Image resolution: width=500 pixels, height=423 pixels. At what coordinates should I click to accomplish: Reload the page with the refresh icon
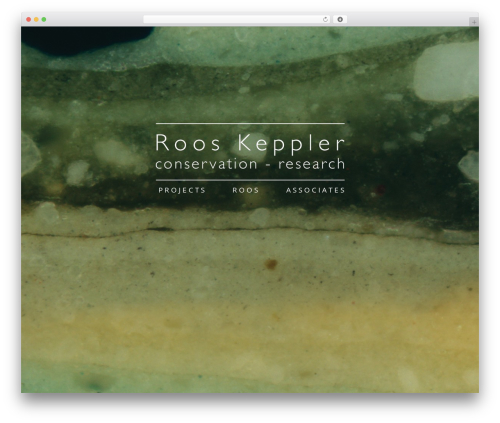point(325,20)
